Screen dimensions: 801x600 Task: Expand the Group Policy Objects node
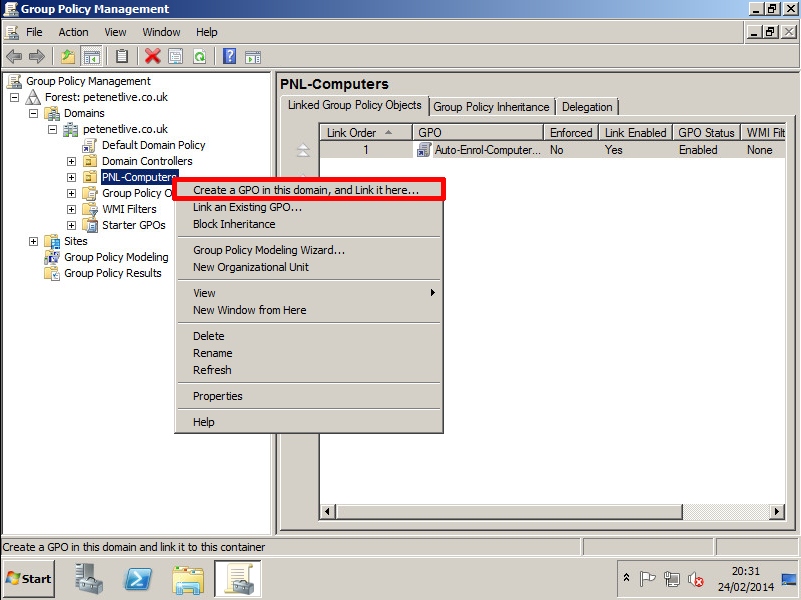click(72, 194)
